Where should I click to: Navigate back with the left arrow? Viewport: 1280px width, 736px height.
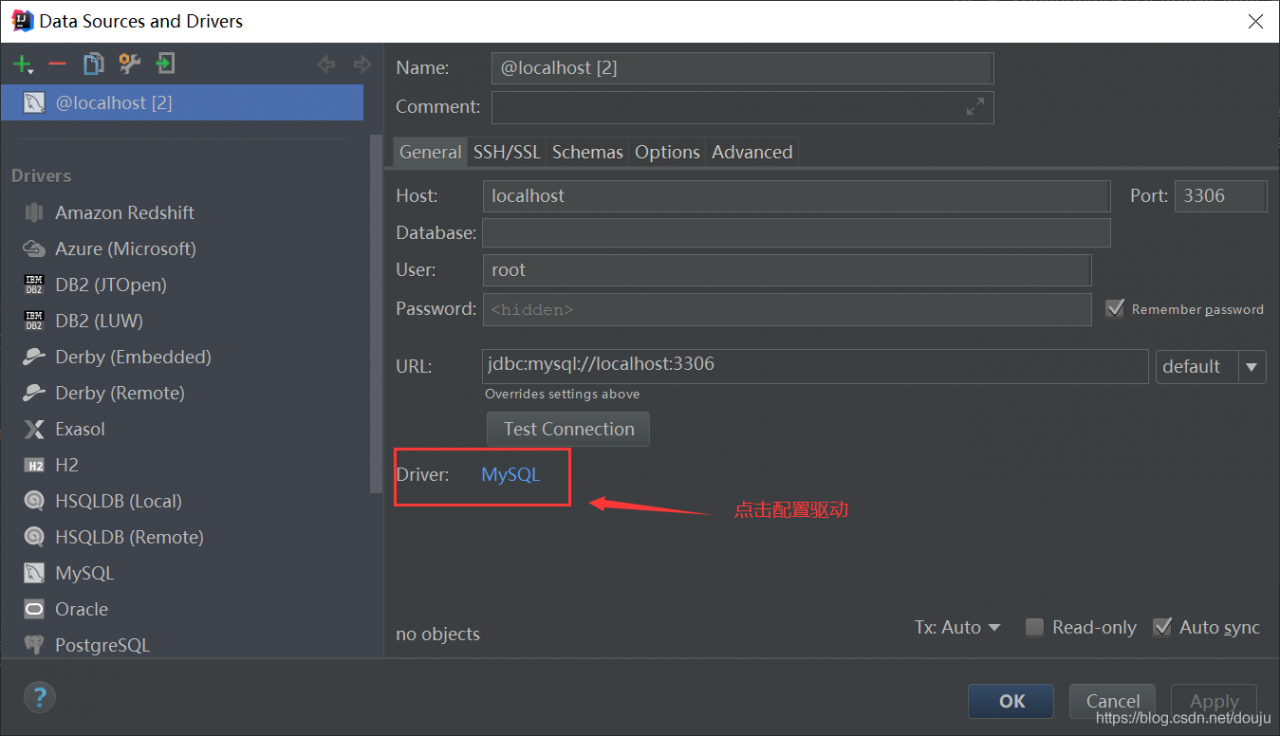coord(326,65)
